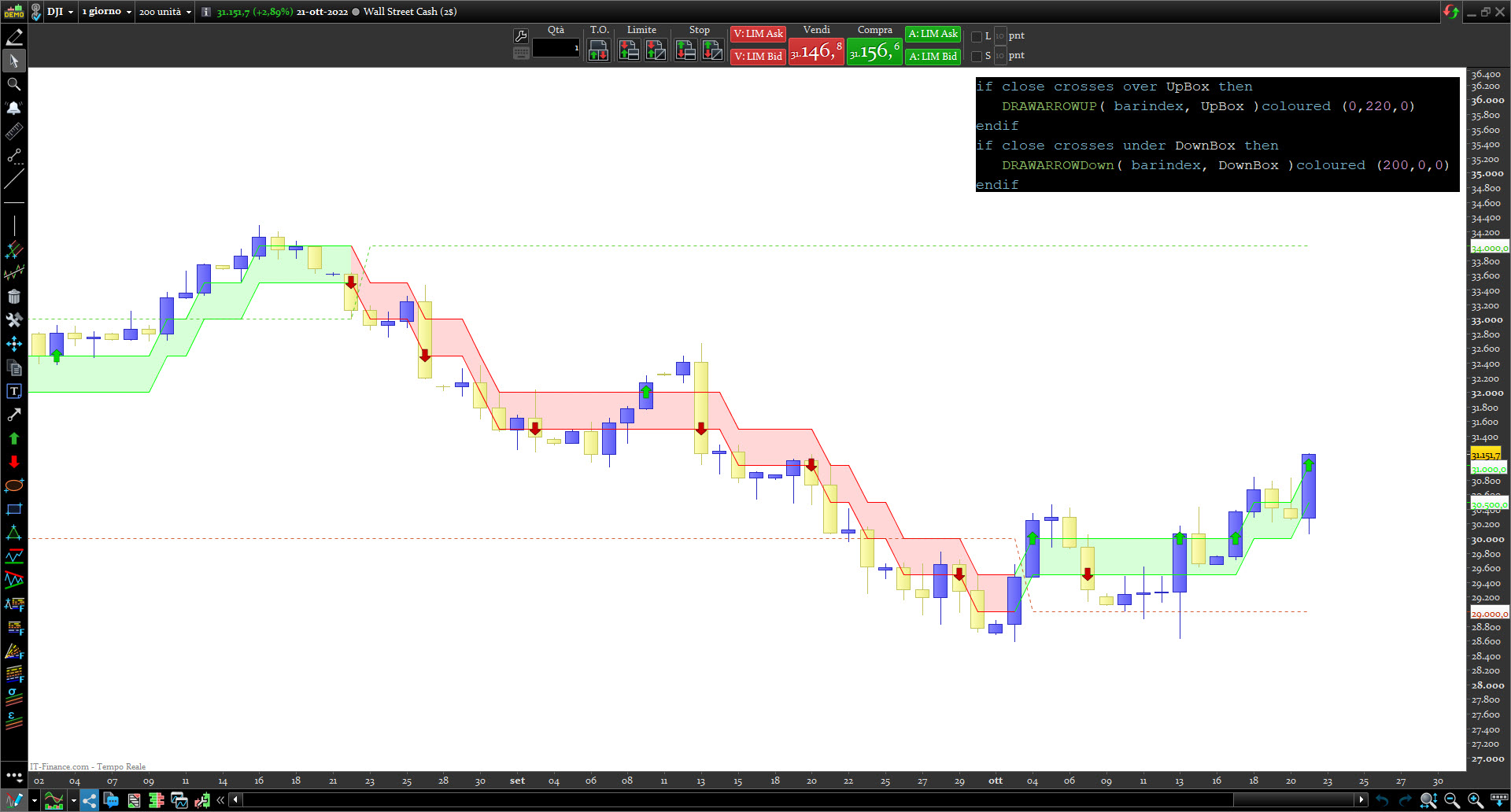This screenshot has height=812, width=1511.
Task: Click the blue share icon
Action: coord(89,800)
